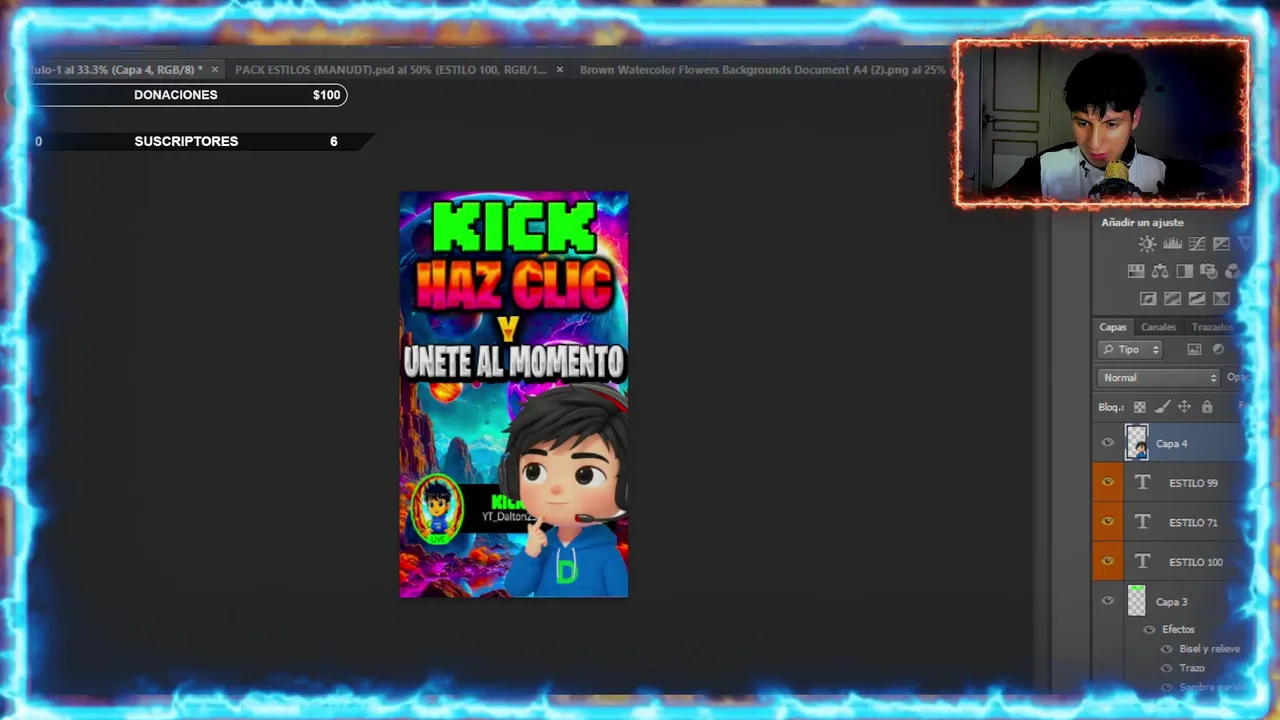Close the PACK ESTILOS document tab
This screenshot has width=1280, height=720.
559,70
